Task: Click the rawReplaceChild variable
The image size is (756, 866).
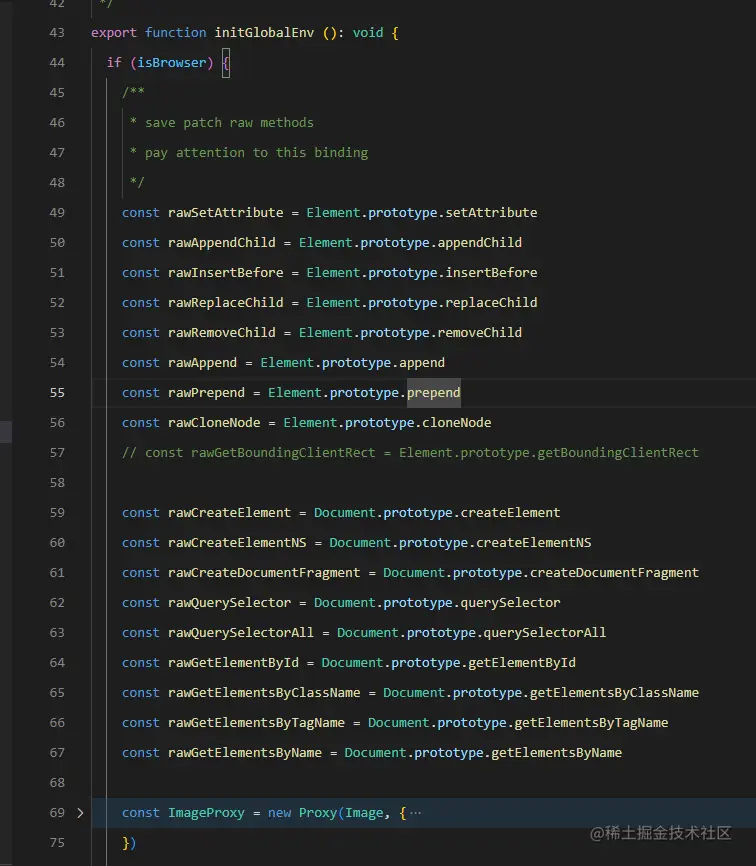Action: [x=225, y=303]
